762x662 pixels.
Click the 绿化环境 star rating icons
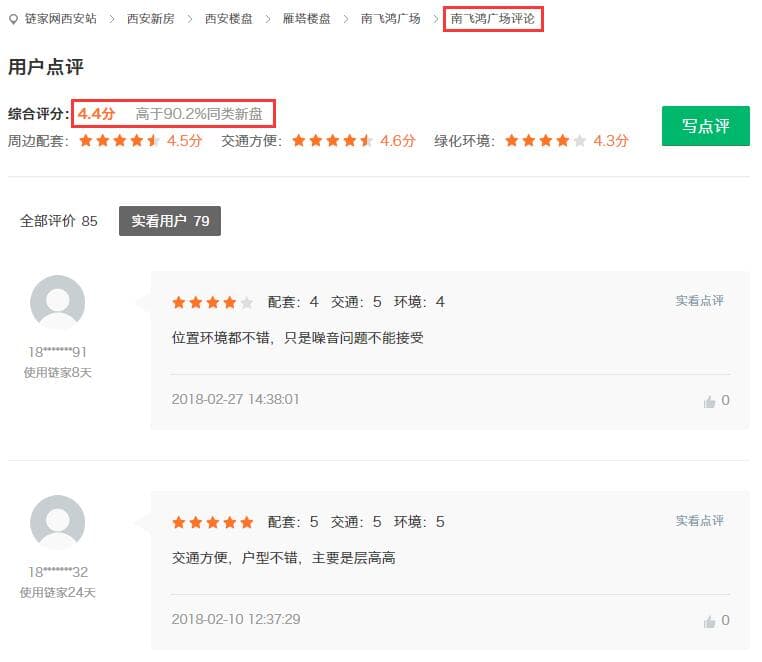545,141
